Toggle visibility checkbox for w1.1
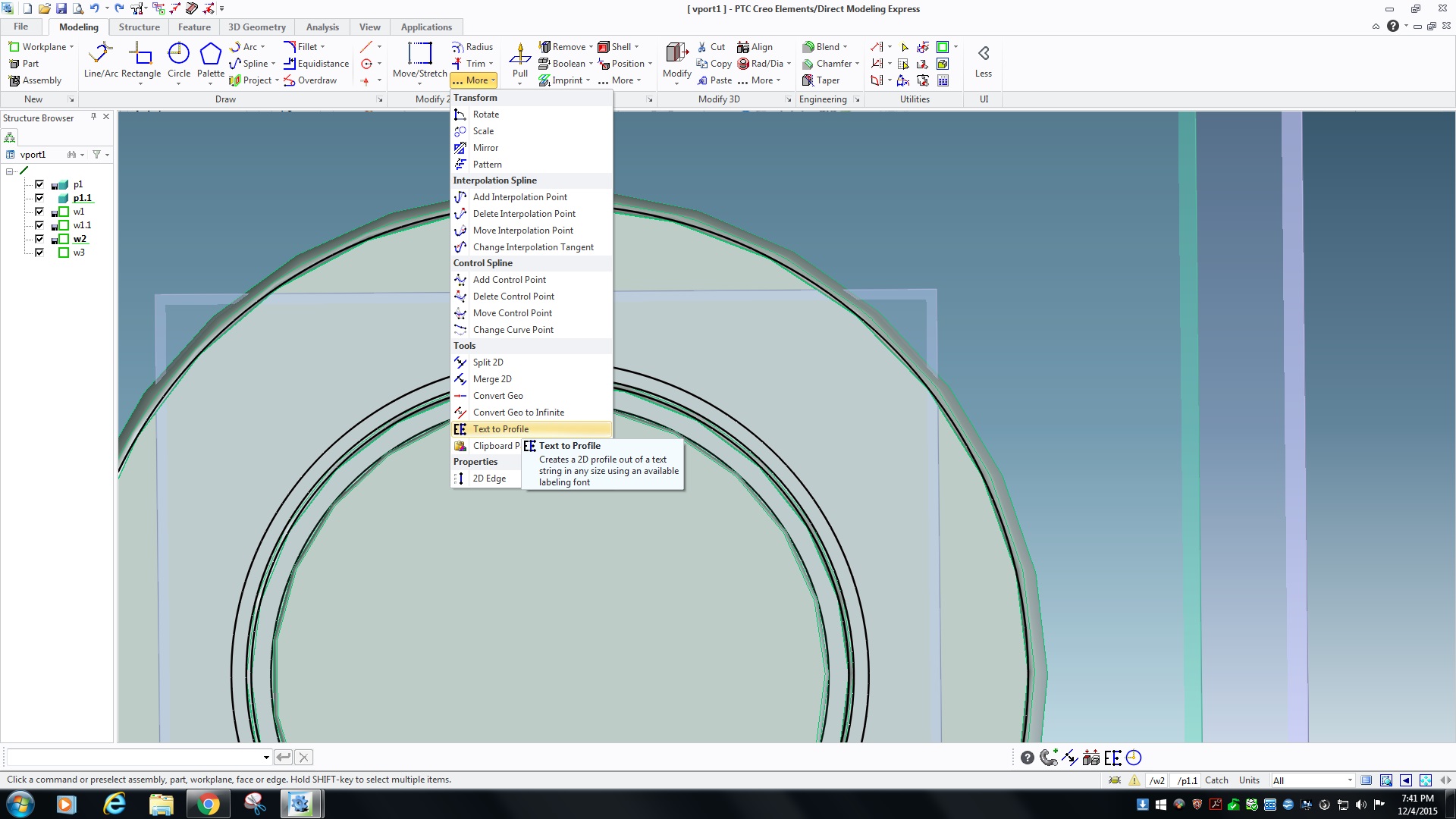The image size is (1456, 819). 39,225
